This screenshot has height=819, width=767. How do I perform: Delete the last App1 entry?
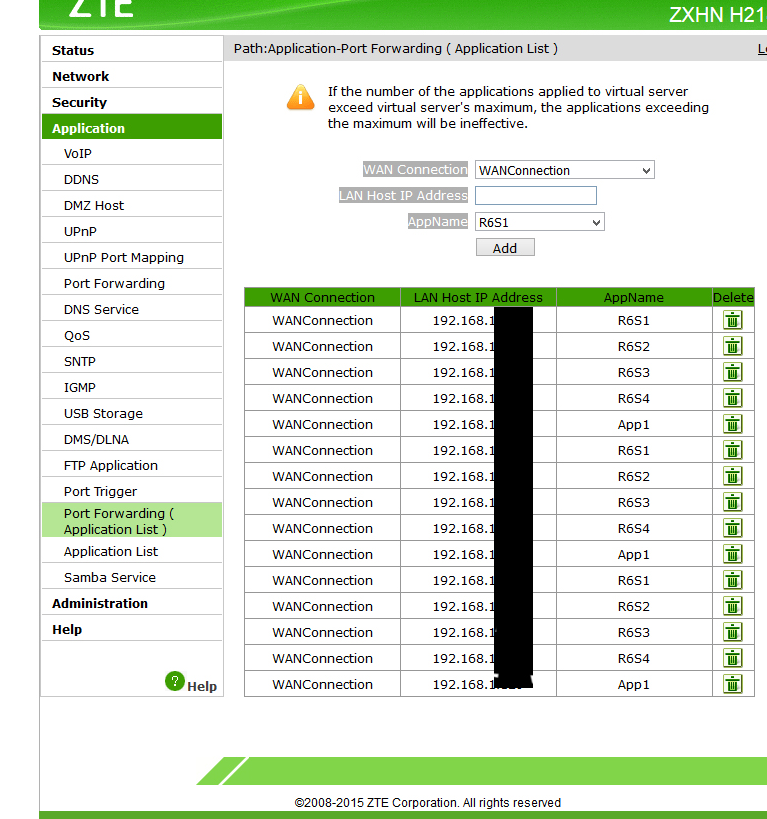(733, 684)
